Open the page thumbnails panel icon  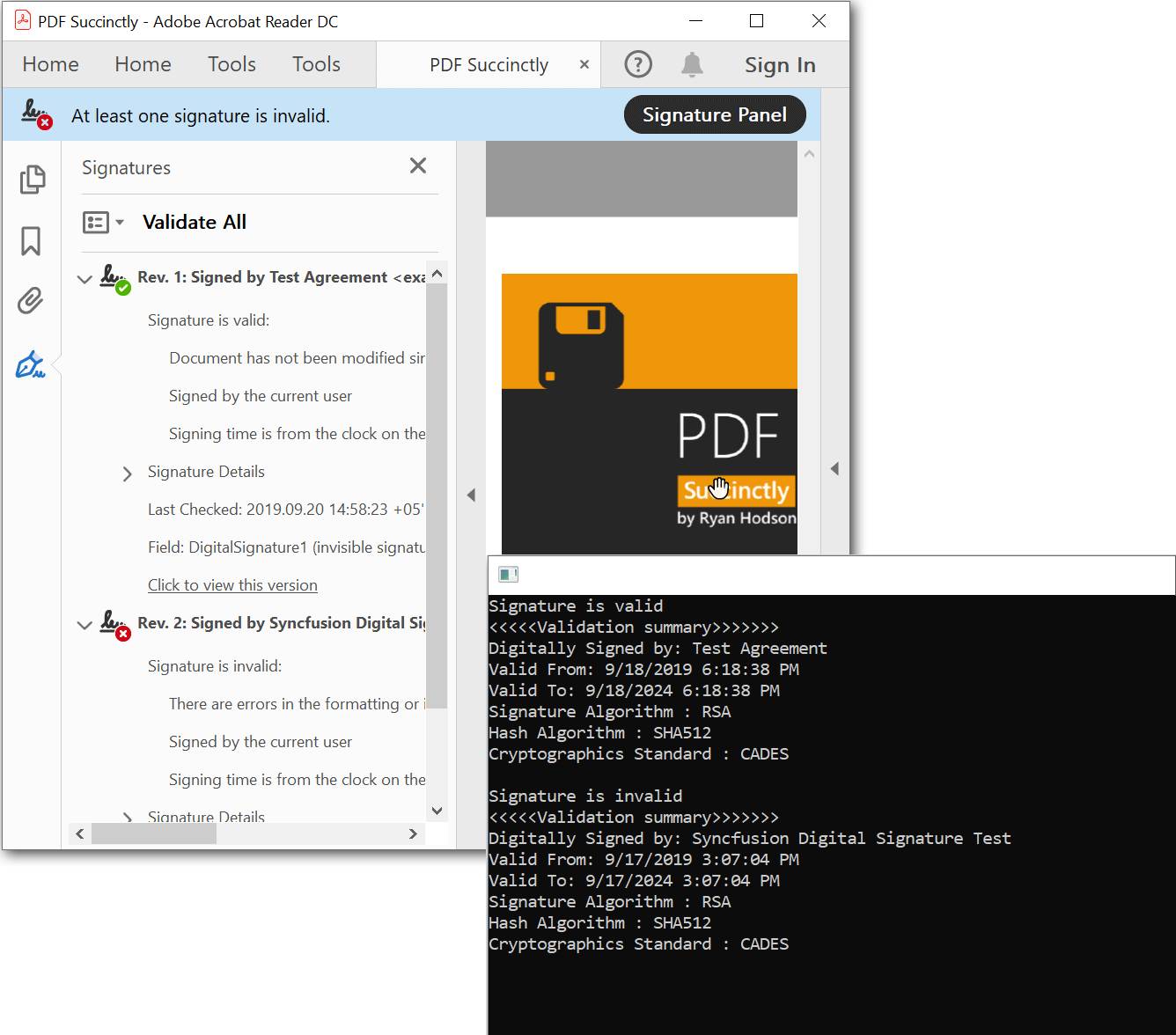(x=32, y=180)
